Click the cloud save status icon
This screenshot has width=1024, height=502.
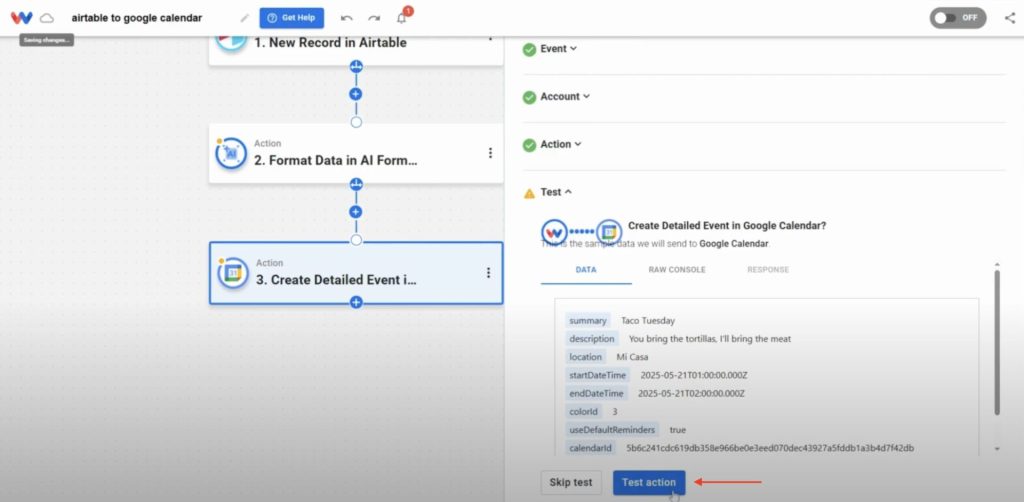pos(47,18)
